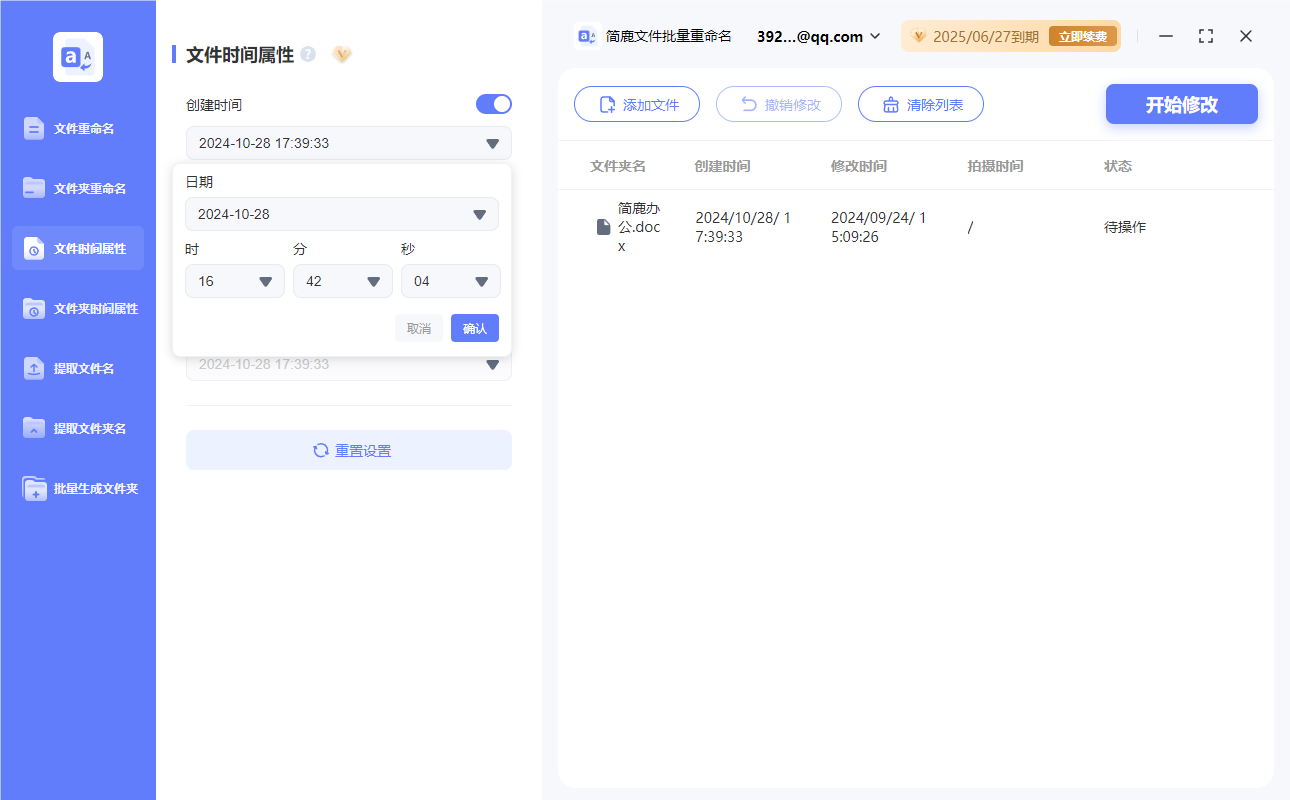Select the 文件夹重命名 sidebar tool
1290x800 pixels.
(77, 188)
